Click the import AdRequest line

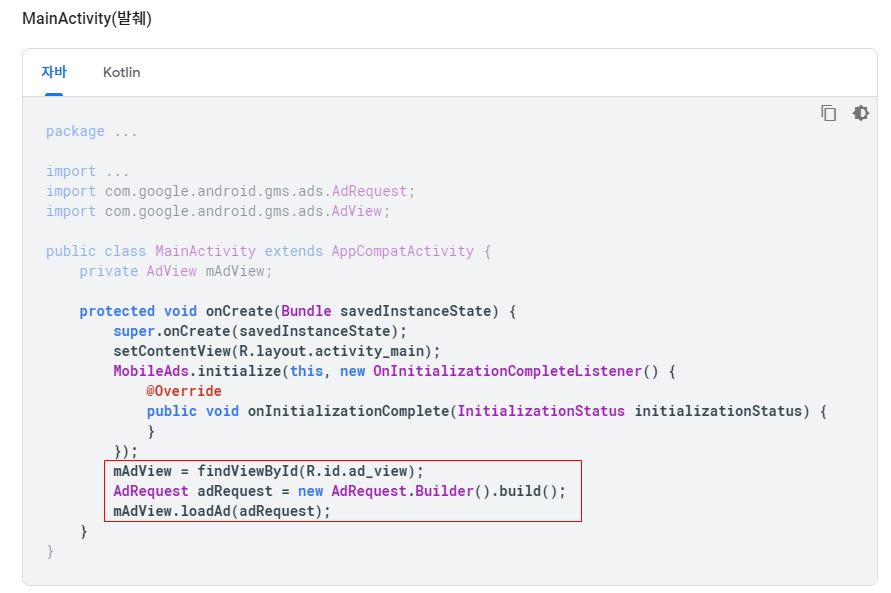click(230, 191)
